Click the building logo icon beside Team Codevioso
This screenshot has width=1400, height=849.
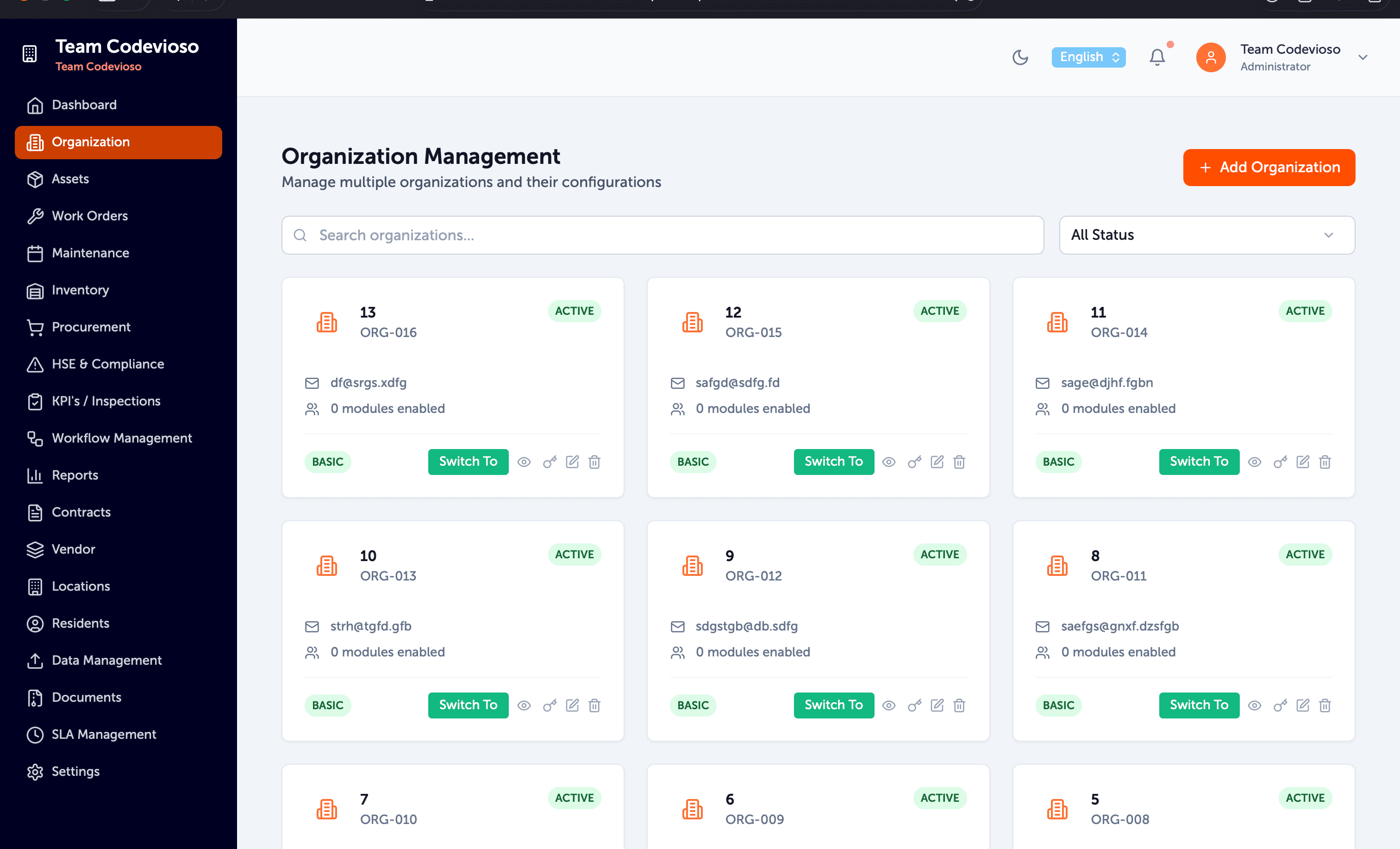[x=30, y=54]
